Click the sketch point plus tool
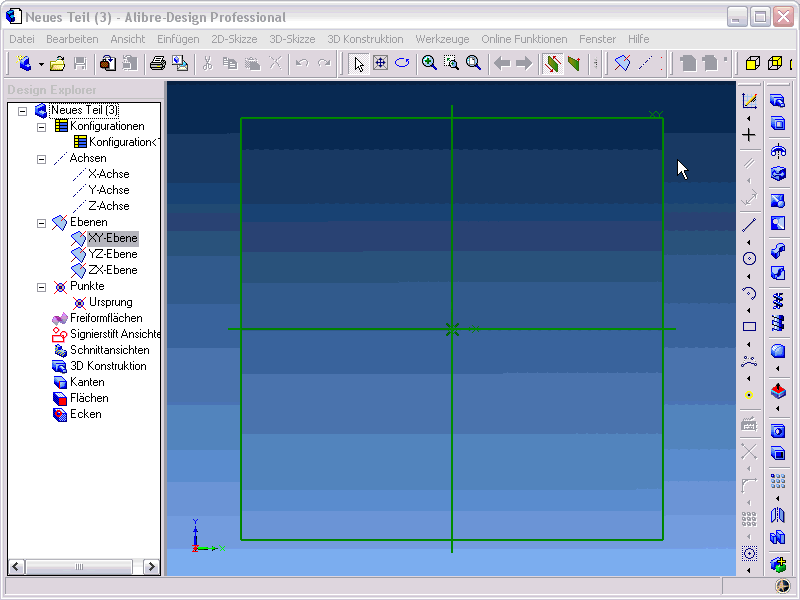Image resolution: width=800 pixels, height=600 pixels. (749, 135)
